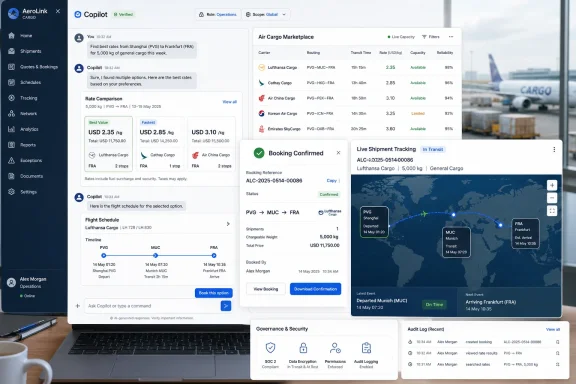The width and height of the screenshot is (576, 384).
Task: Click the Reports icon in sidebar
Action: click(11, 145)
